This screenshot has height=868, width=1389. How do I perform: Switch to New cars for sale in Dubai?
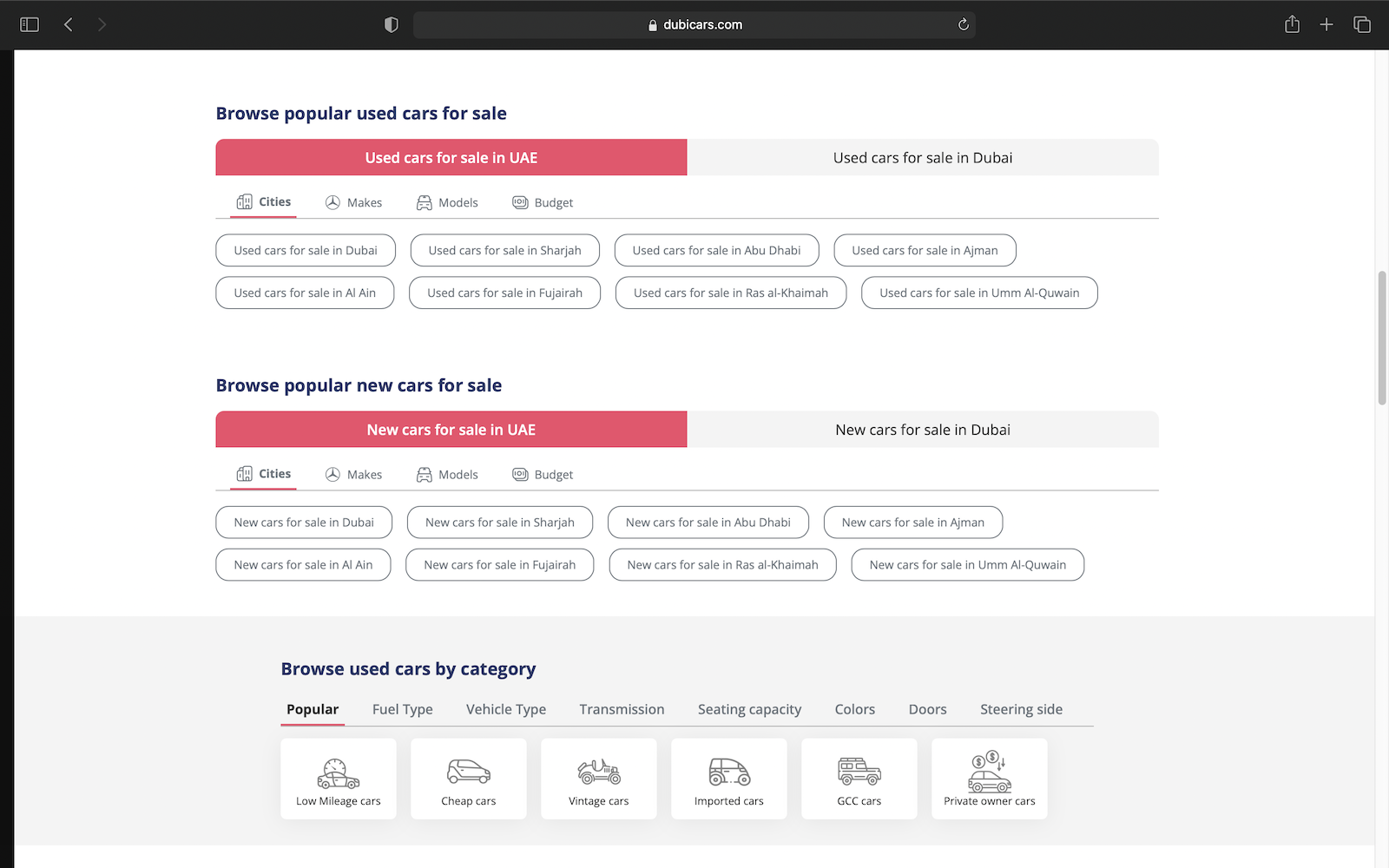(922, 430)
